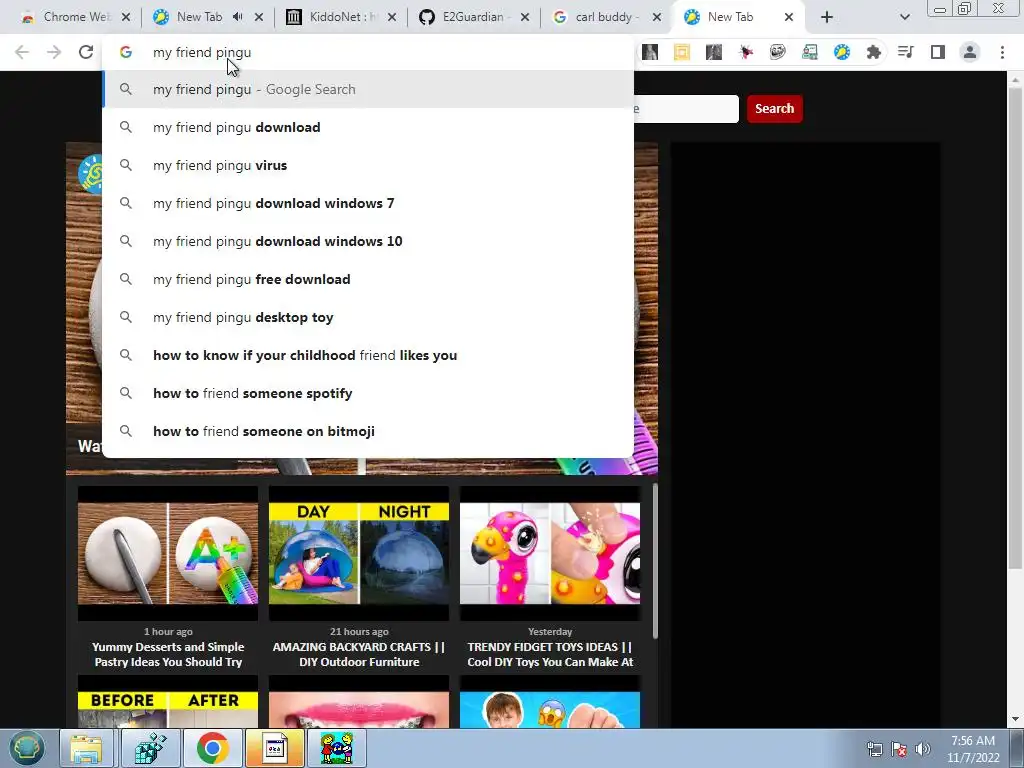Open a new browser tab

(827, 17)
